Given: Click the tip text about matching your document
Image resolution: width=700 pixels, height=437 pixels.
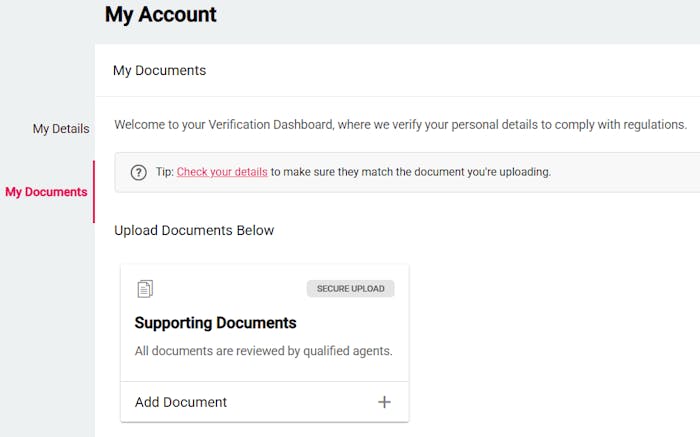Looking at the screenshot, I should pos(410,172).
